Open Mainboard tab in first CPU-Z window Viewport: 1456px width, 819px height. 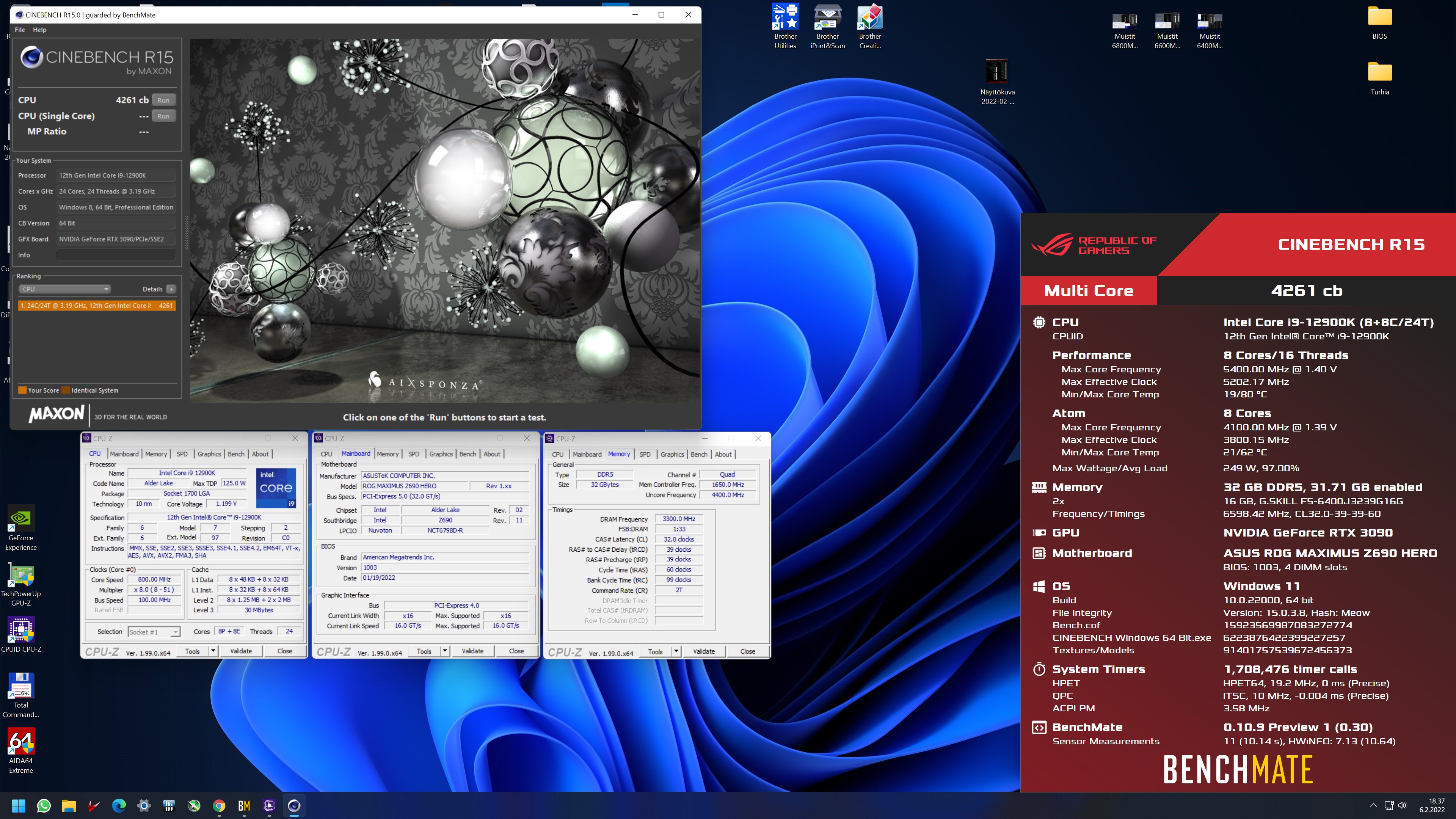click(124, 454)
